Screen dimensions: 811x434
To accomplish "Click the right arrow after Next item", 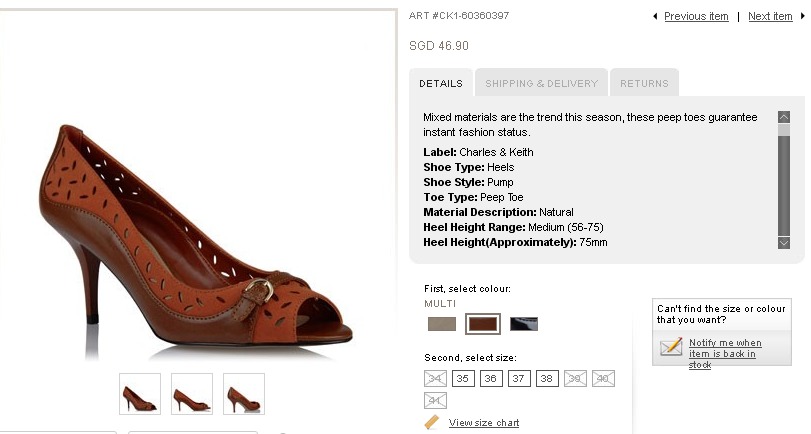I will 799,16.
